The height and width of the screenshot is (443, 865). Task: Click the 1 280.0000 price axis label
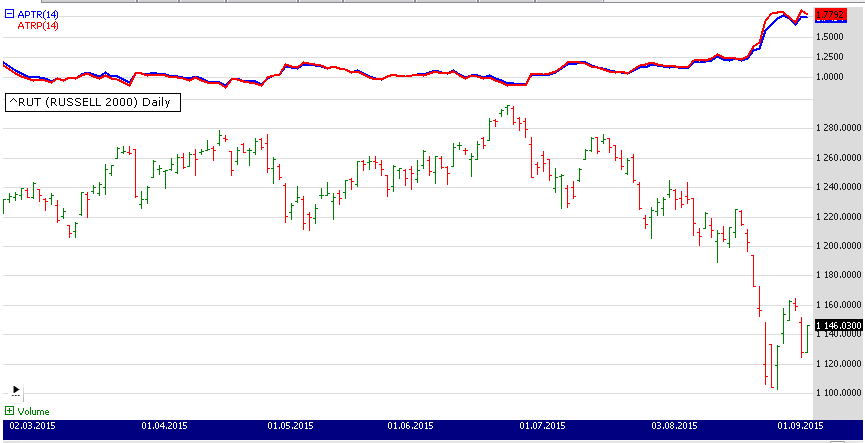(838, 128)
